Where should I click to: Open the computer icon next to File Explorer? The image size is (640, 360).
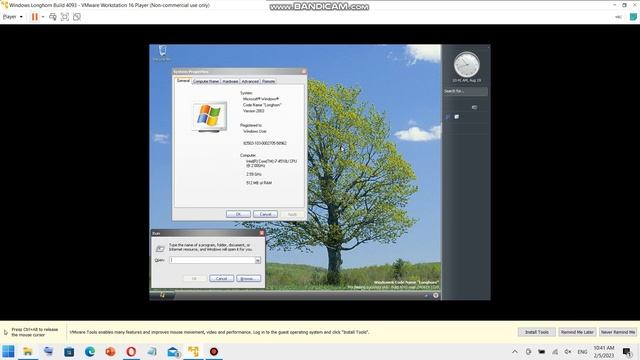tap(49, 351)
